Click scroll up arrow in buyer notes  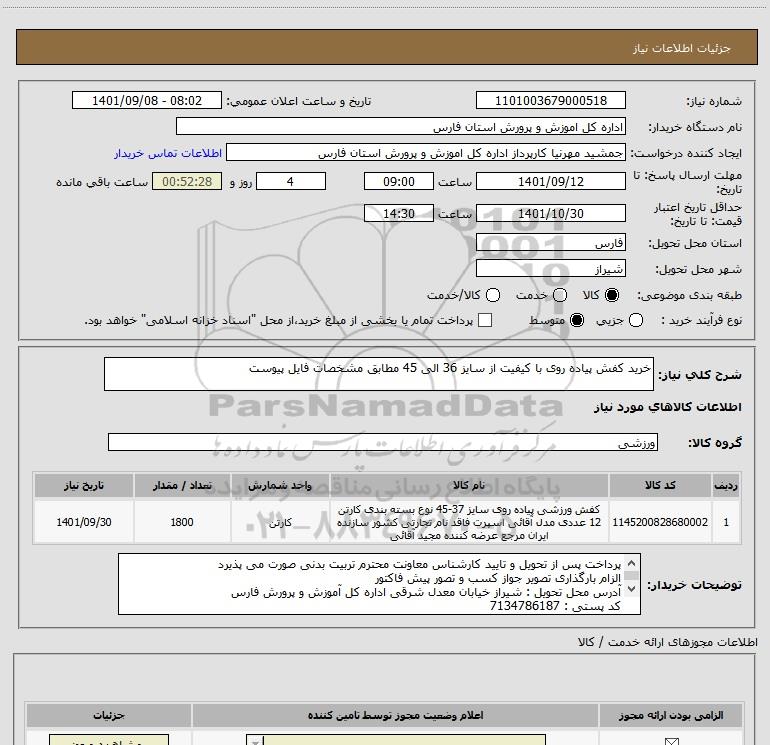632,563
